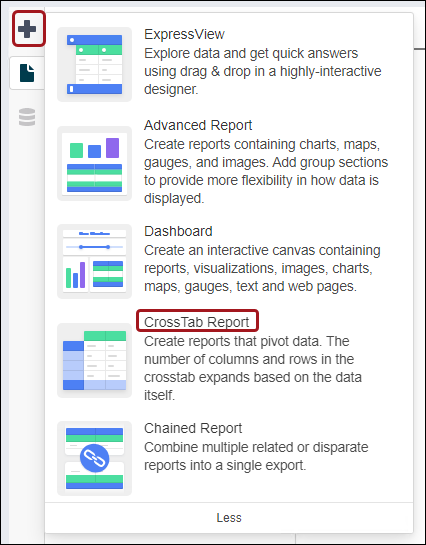The height and width of the screenshot is (545, 426).
Task: Click the Advanced Report description text
Action: click(266, 171)
